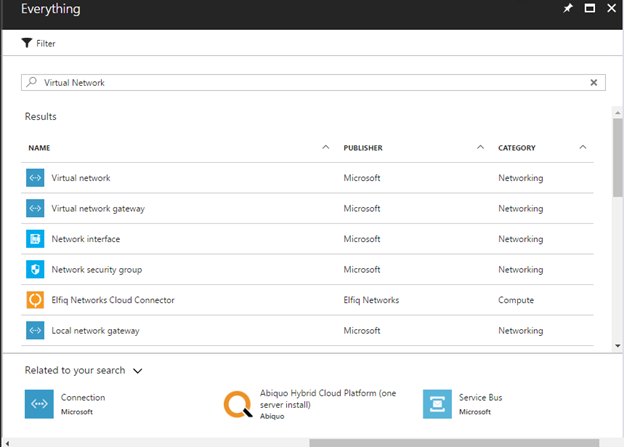Click the Network interface icon

35,239
